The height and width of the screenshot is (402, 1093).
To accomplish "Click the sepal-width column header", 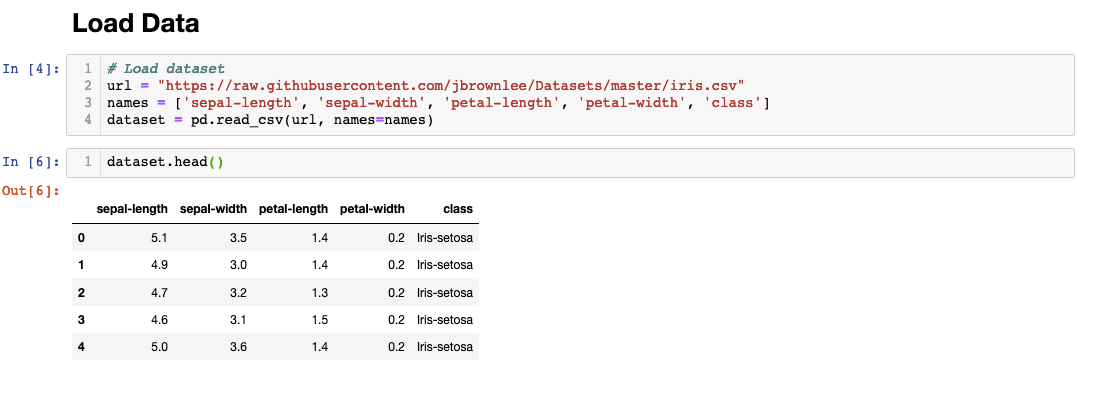I will (213, 208).
